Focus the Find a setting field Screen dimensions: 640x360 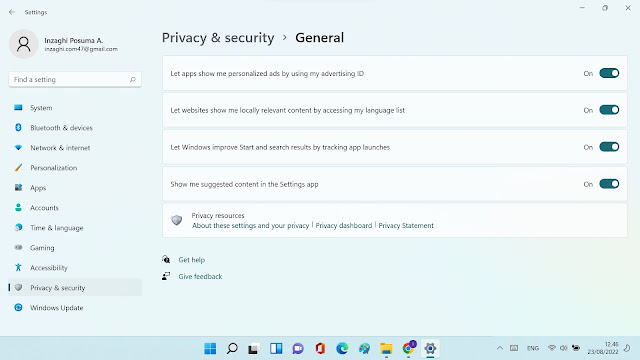pos(75,80)
